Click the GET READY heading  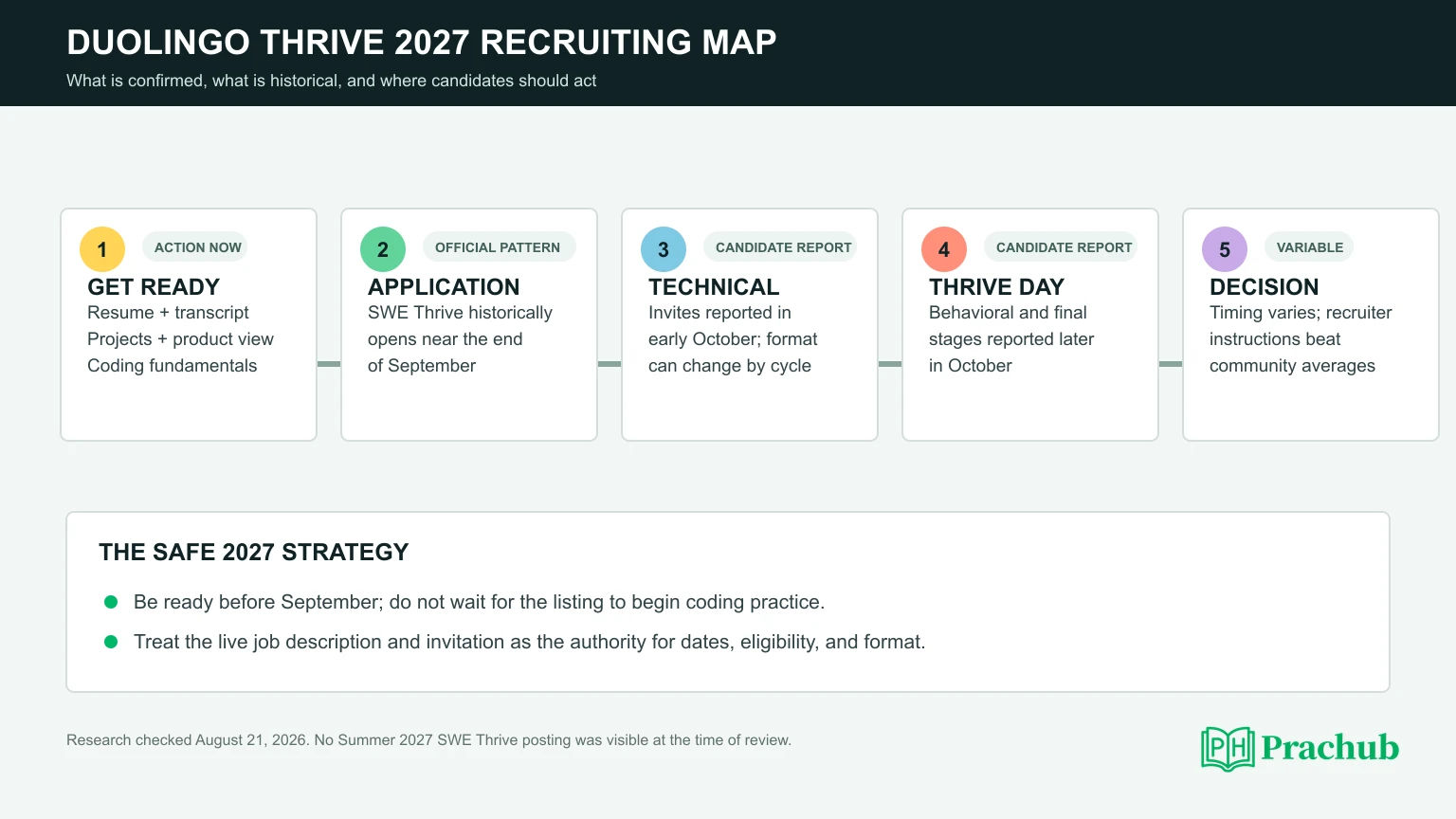154,287
